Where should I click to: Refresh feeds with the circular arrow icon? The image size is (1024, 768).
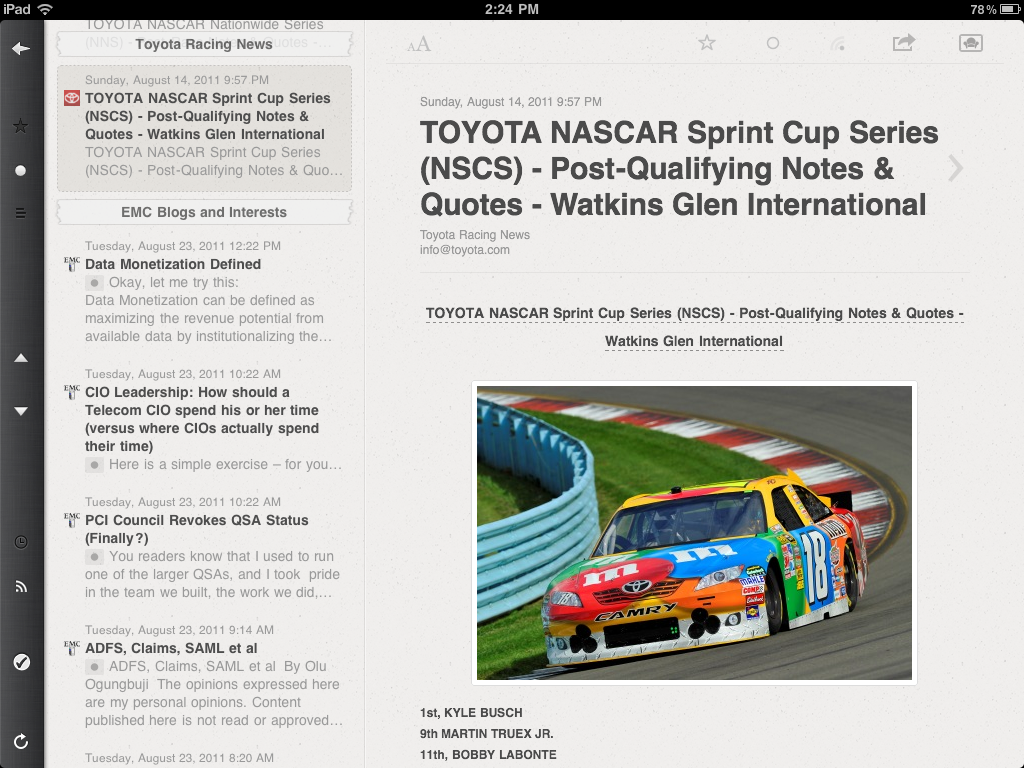click(21, 741)
